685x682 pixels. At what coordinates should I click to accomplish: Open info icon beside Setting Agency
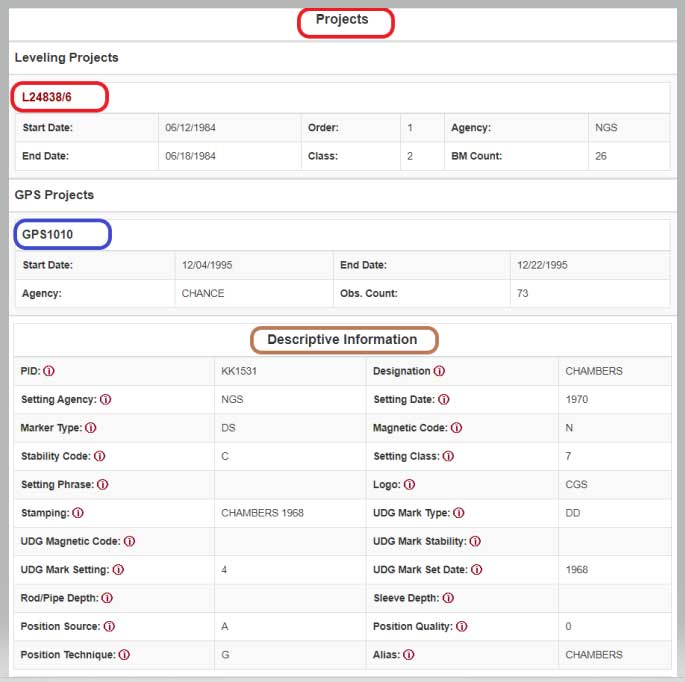[x=105, y=399]
